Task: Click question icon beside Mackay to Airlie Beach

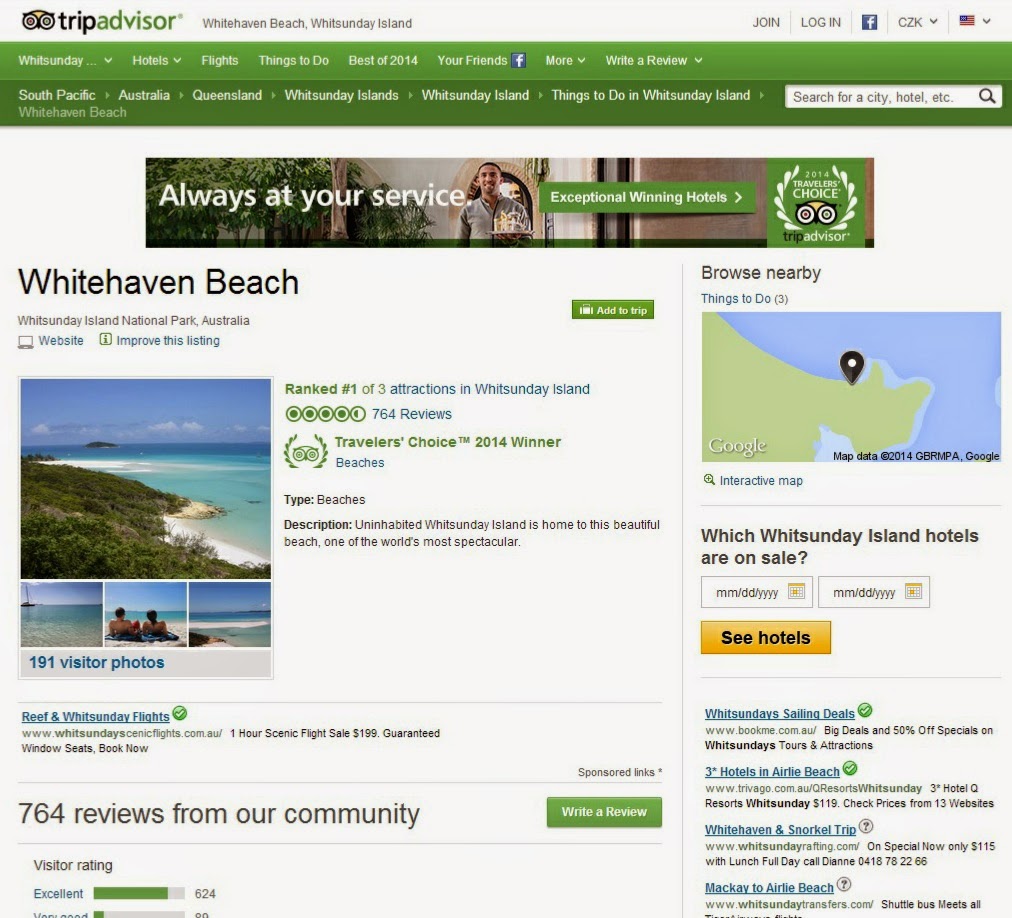Action: [844, 884]
